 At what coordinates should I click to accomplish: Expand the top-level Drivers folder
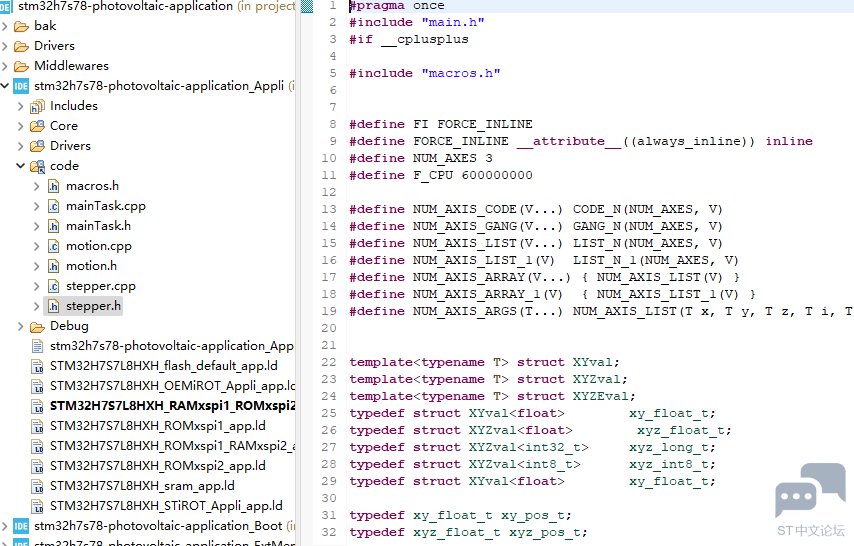(5, 46)
